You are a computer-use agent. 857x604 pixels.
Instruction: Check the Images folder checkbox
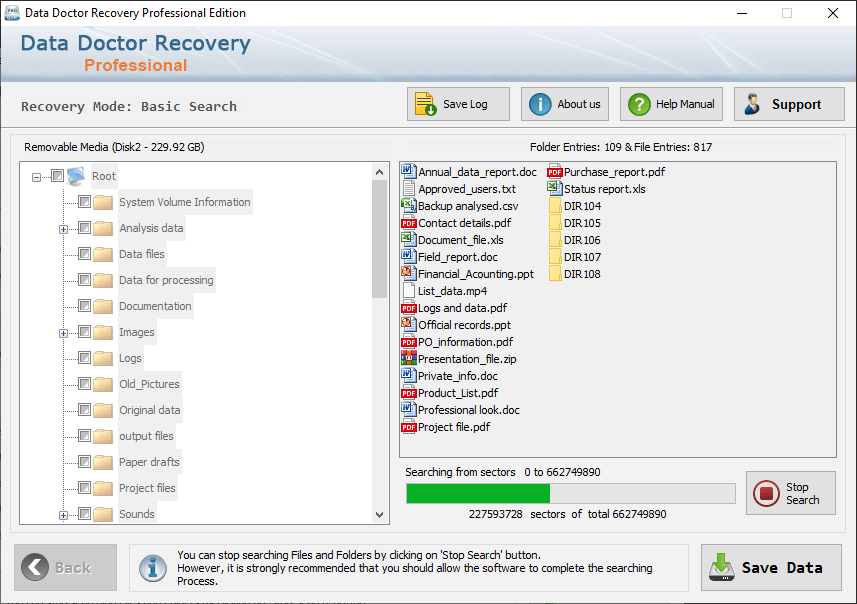pos(84,332)
